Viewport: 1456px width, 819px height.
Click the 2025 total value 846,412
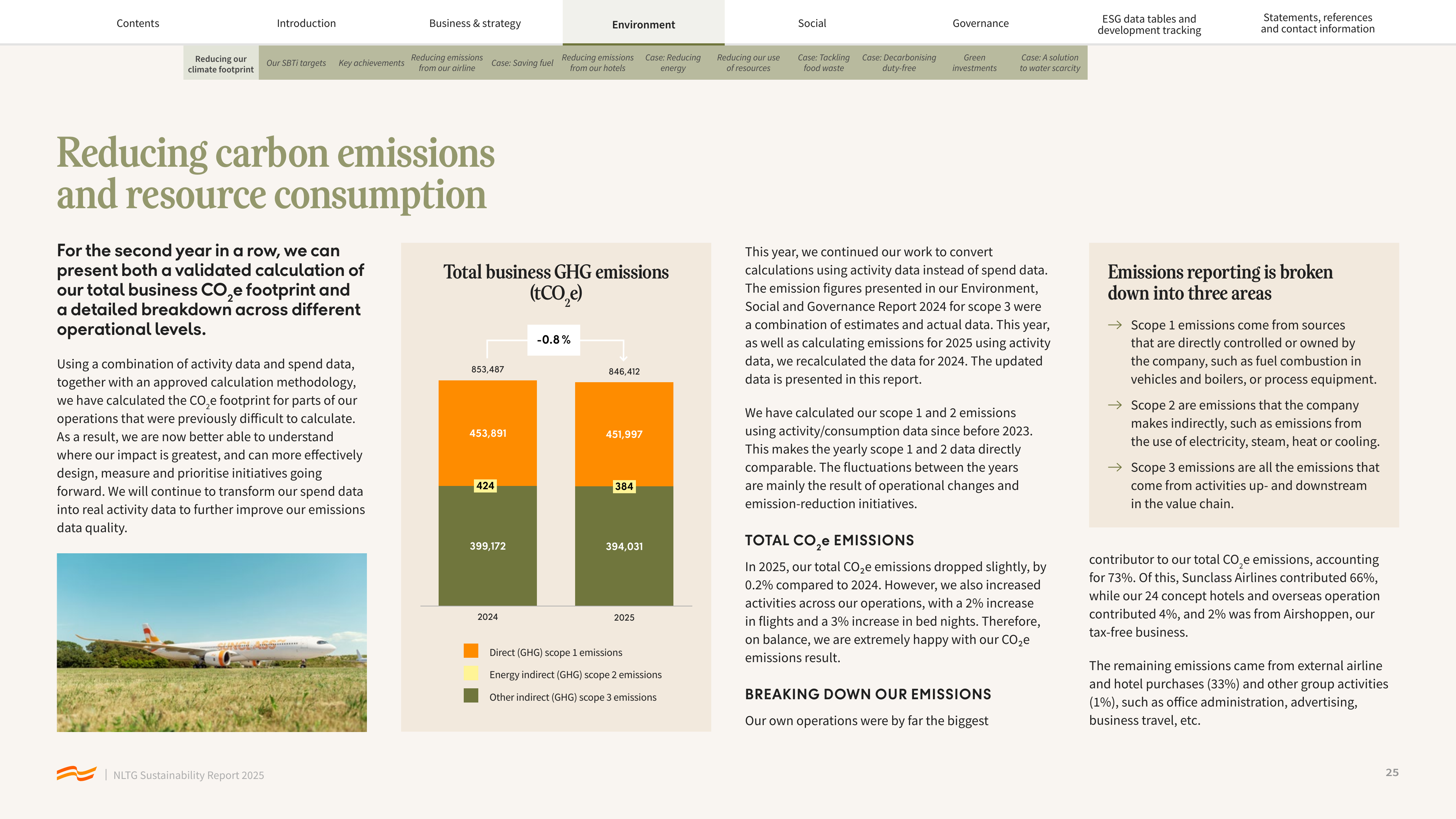point(624,371)
